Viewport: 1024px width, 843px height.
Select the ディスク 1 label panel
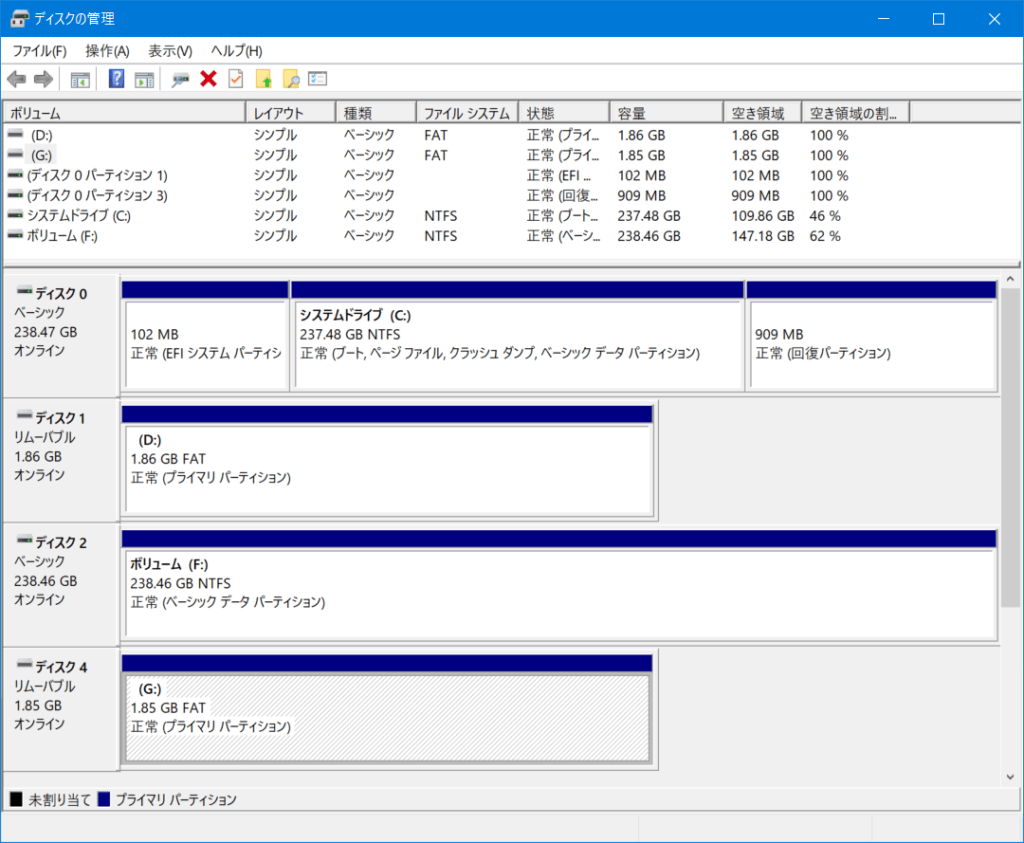tap(61, 457)
